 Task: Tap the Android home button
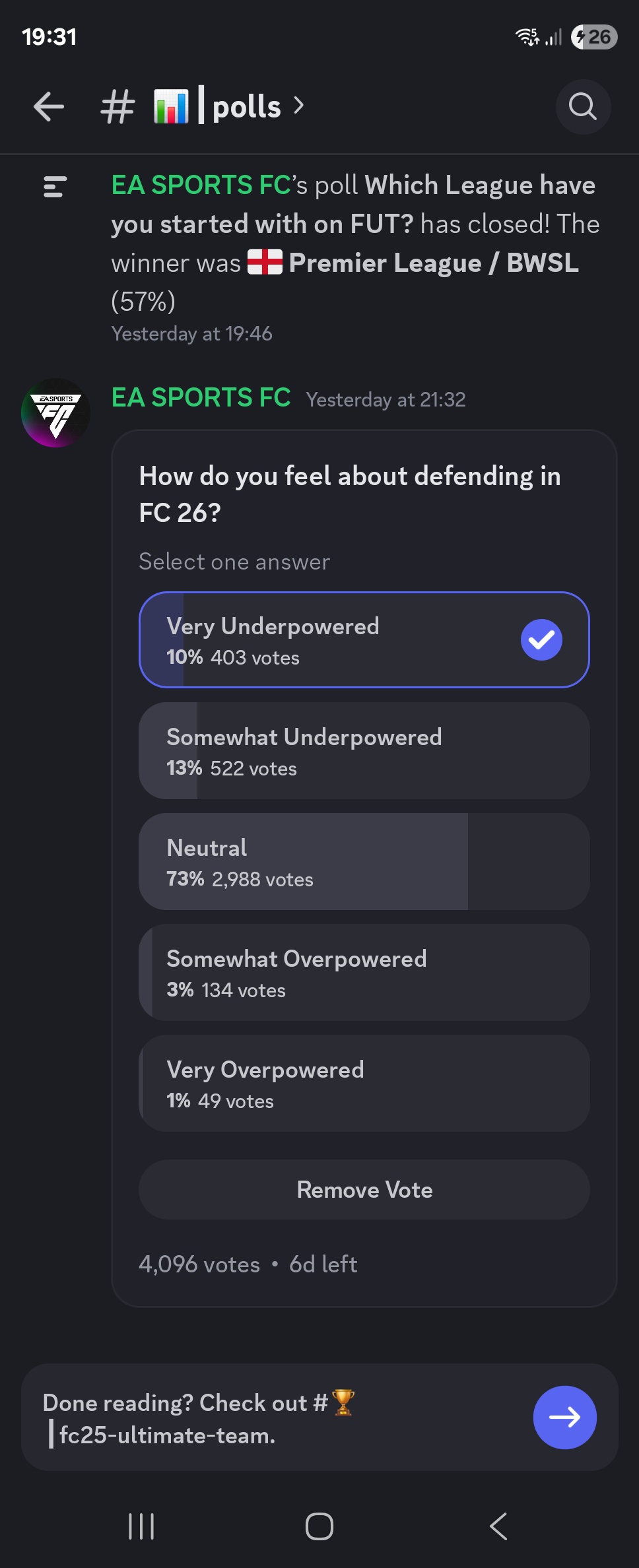coord(319,1526)
